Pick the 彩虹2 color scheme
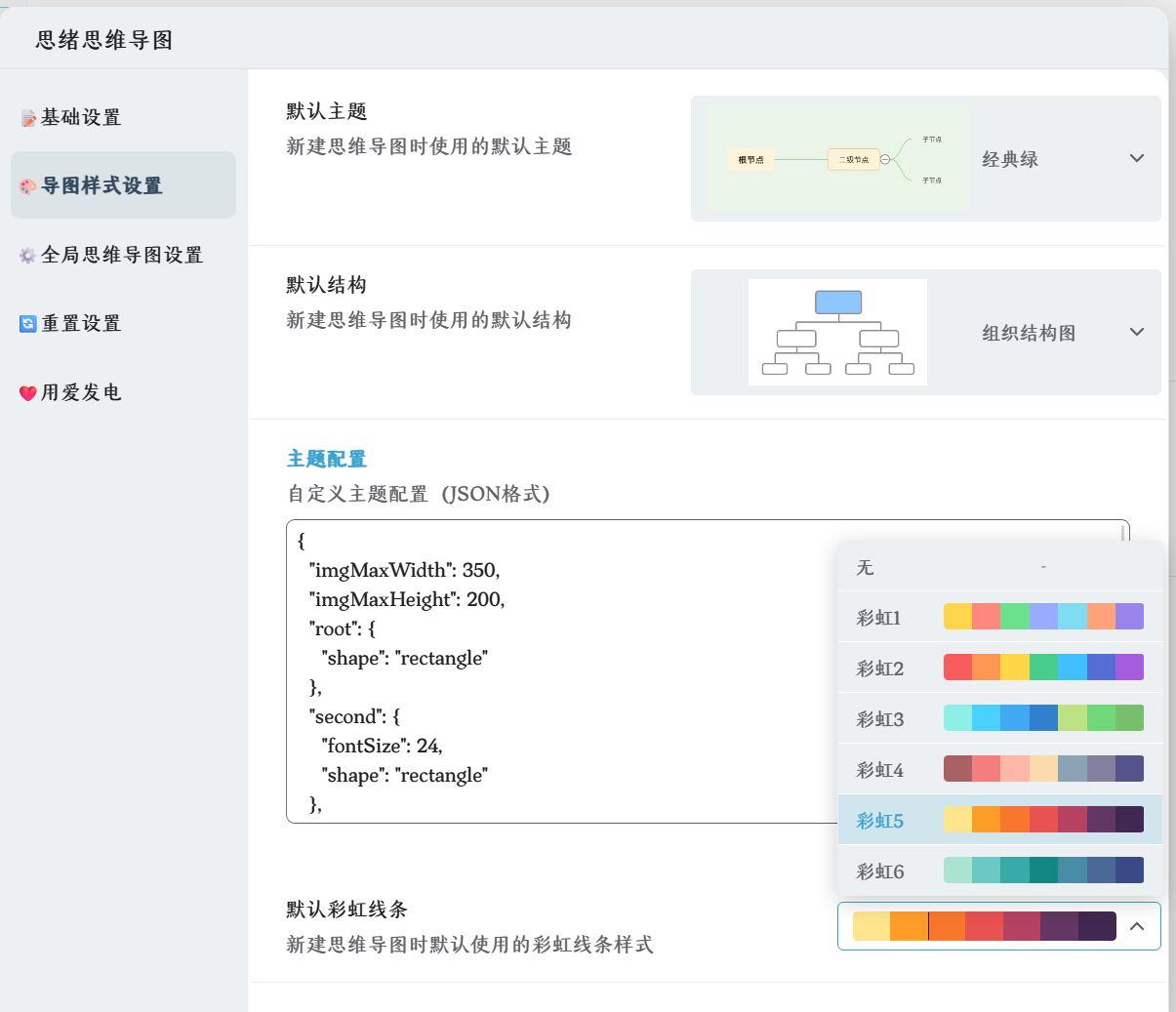 tap(1000, 668)
